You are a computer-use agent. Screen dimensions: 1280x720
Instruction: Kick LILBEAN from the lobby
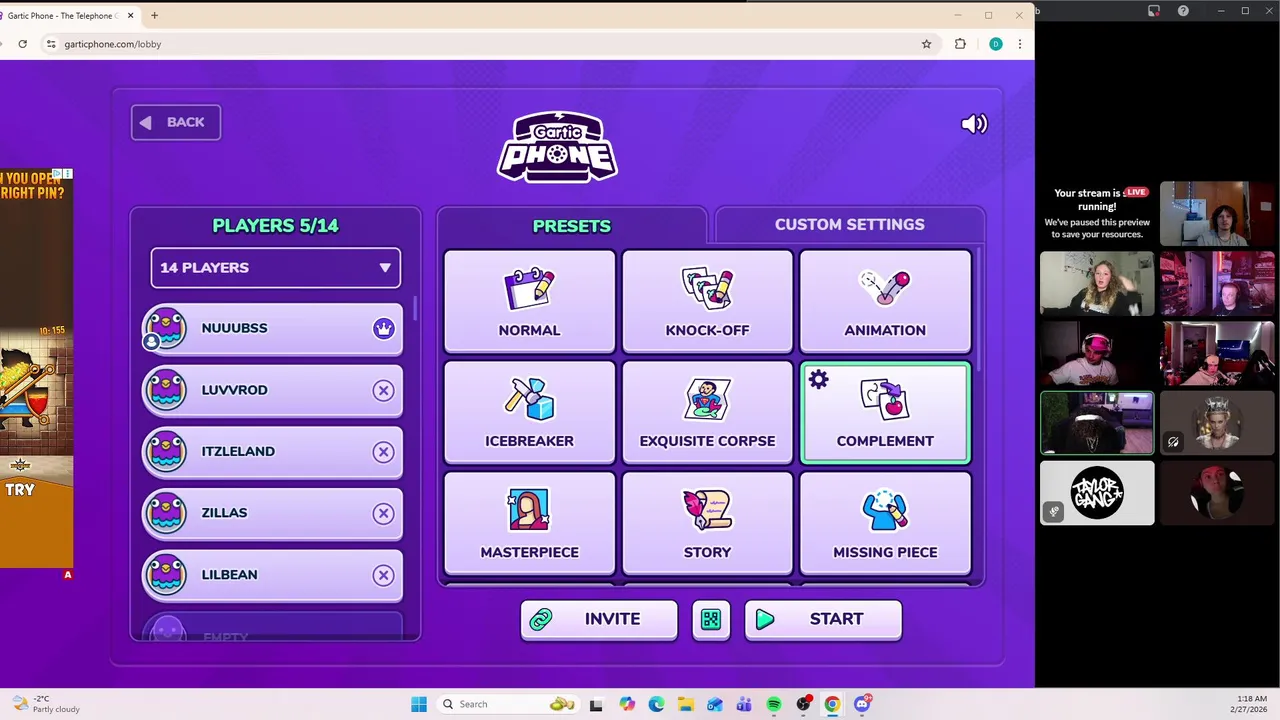[x=384, y=575]
